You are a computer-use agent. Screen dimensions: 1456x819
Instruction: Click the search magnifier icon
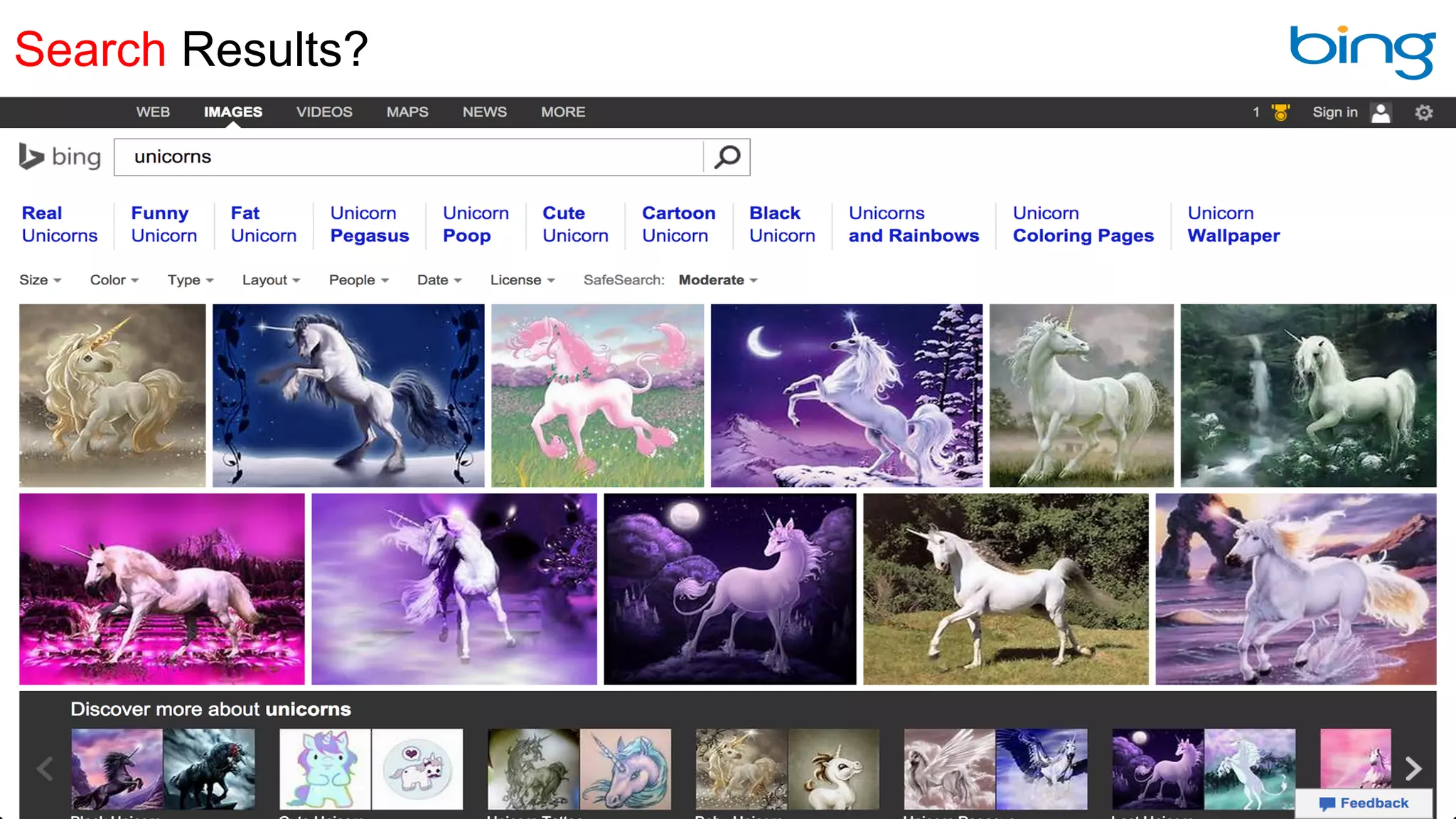pyautogui.click(x=727, y=157)
